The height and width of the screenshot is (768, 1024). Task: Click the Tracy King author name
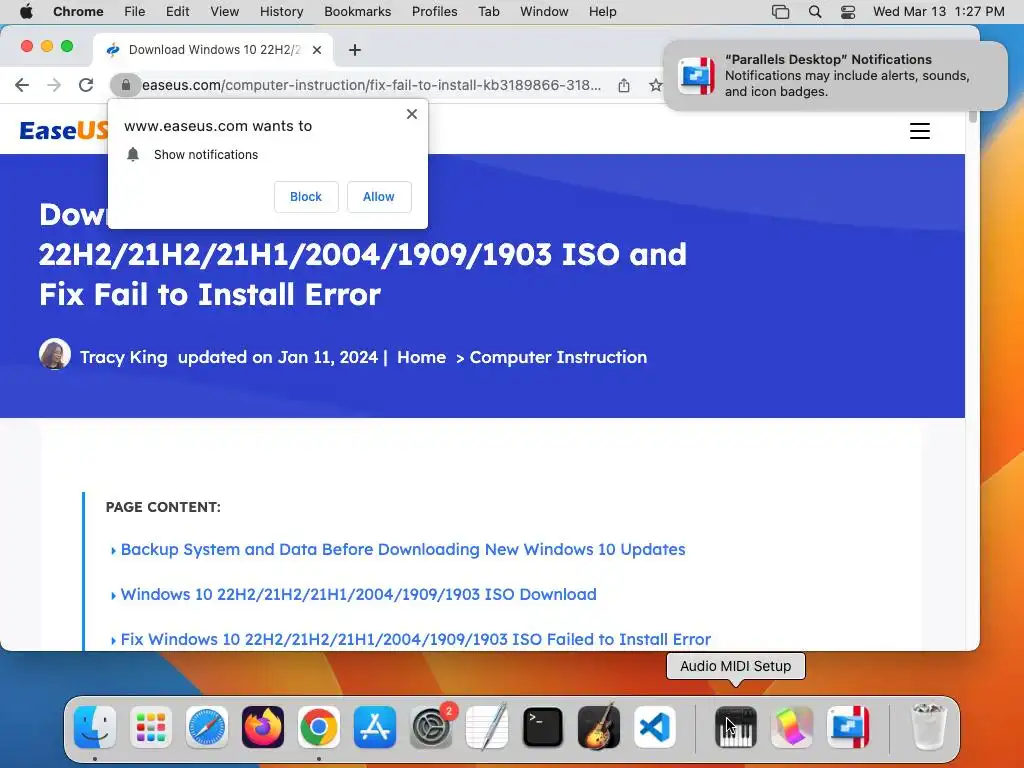tap(123, 357)
